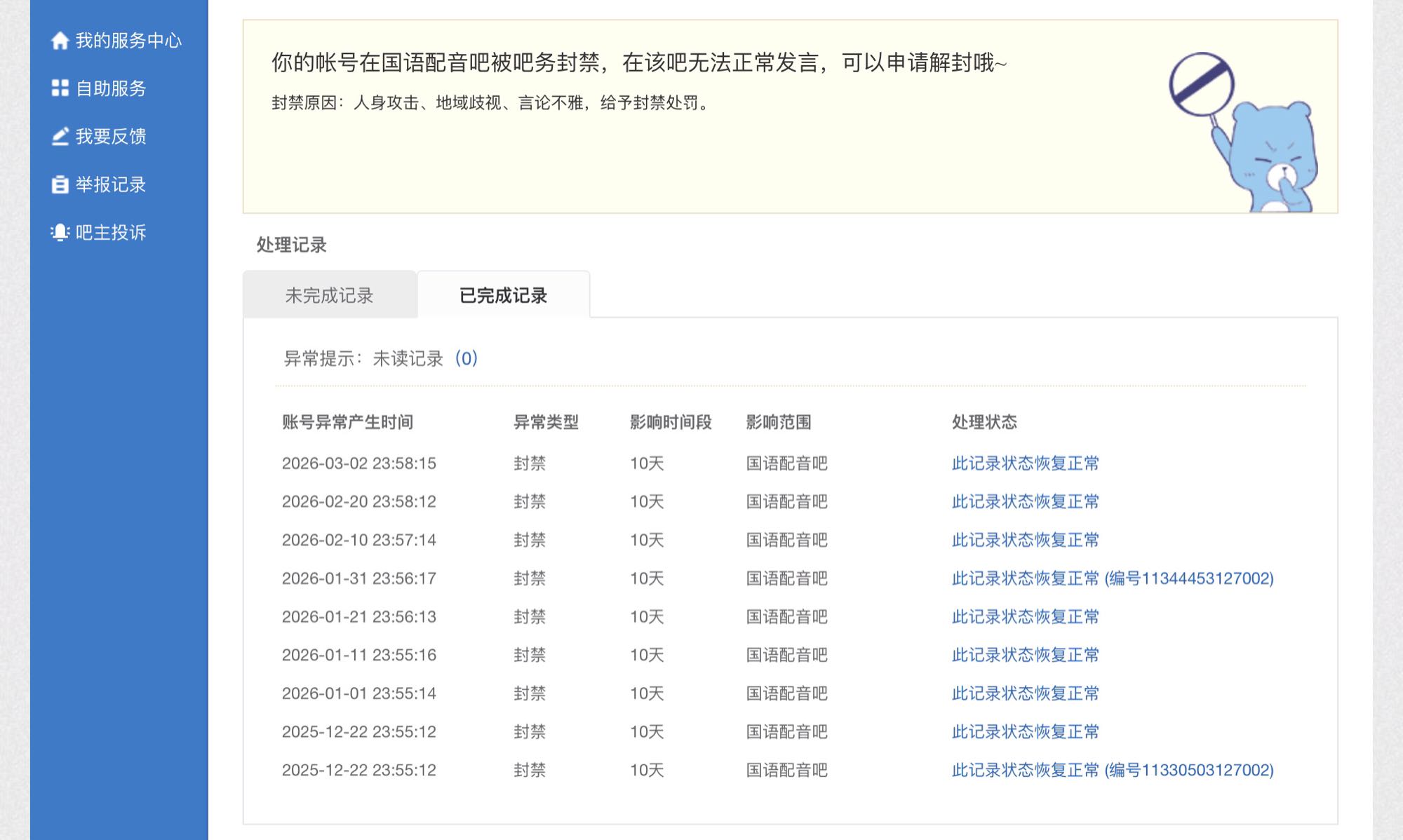This screenshot has height=840, width=1403.
Task: Go to 我要反馈 page
Action: pos(111,136)
